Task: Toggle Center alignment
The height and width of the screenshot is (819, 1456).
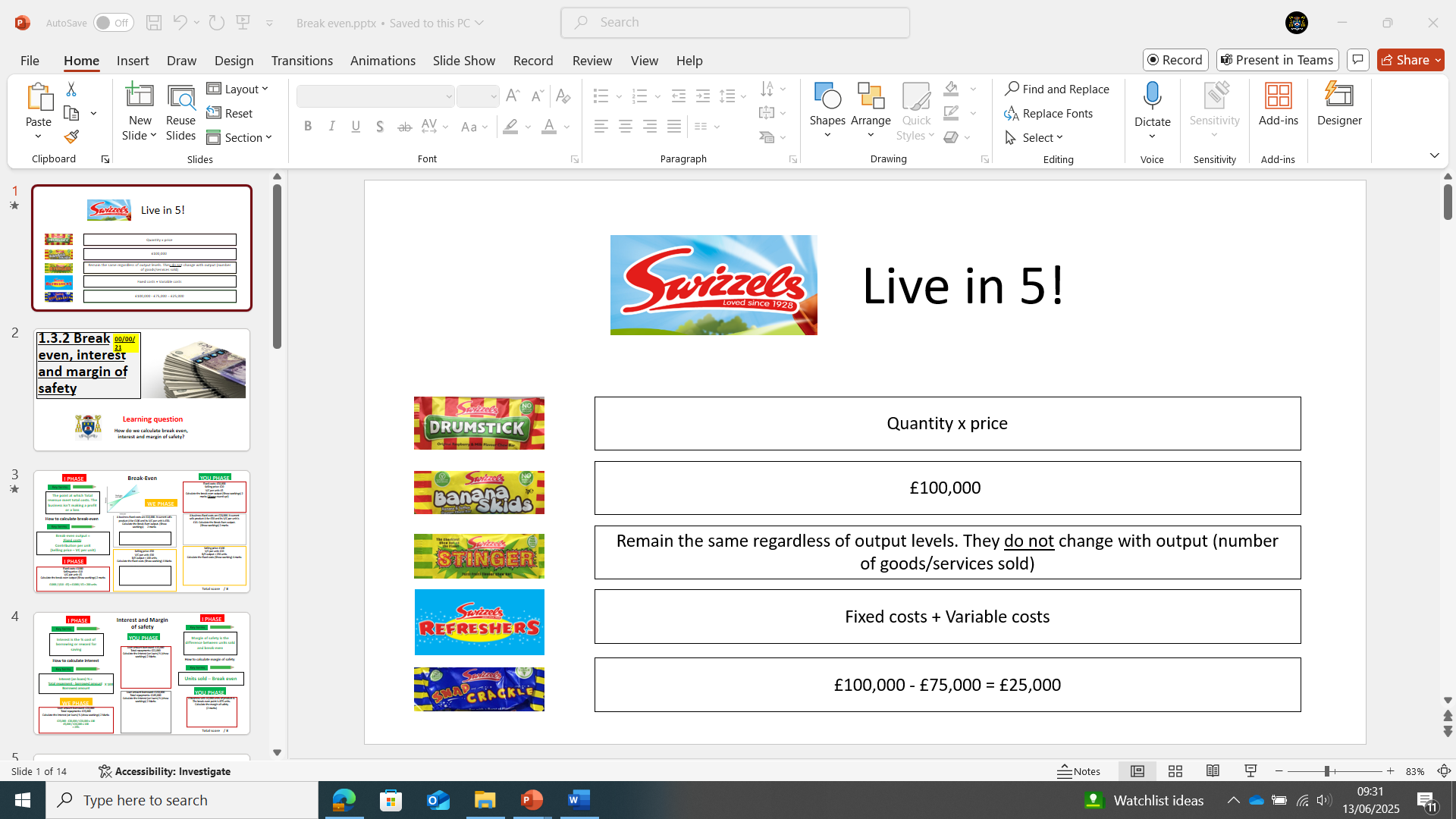Action: point(626,127)
